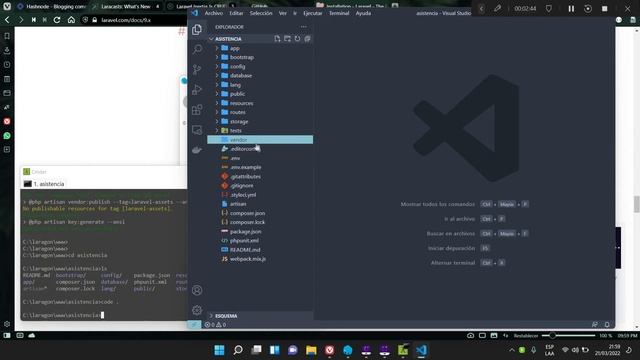
Task: Open WhatsApp web panel in Vivaldi side bar
Action: (7, 136)
